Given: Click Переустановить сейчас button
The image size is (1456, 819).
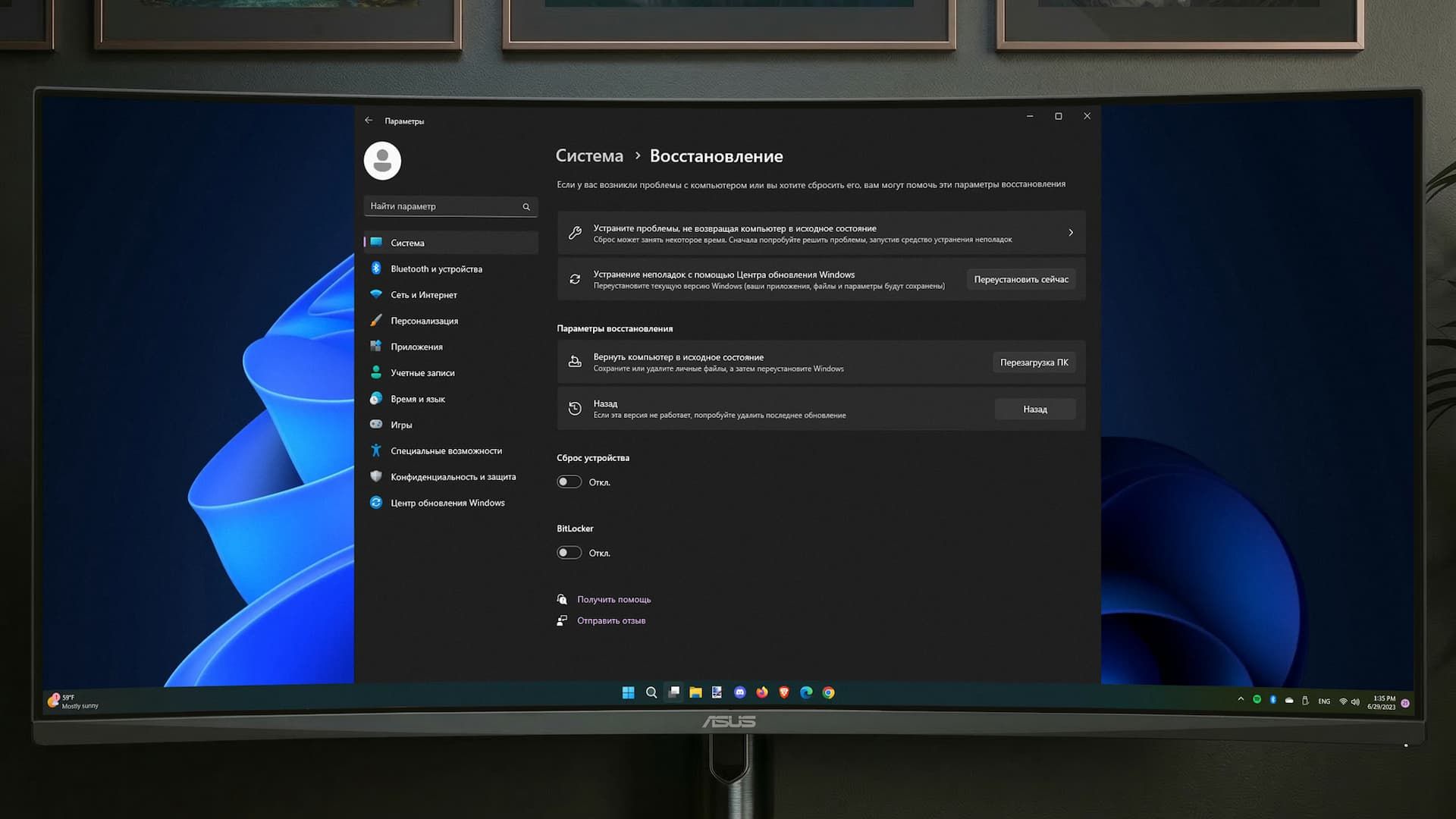Looking at the screenshot, I should [x=1021, y=280].
